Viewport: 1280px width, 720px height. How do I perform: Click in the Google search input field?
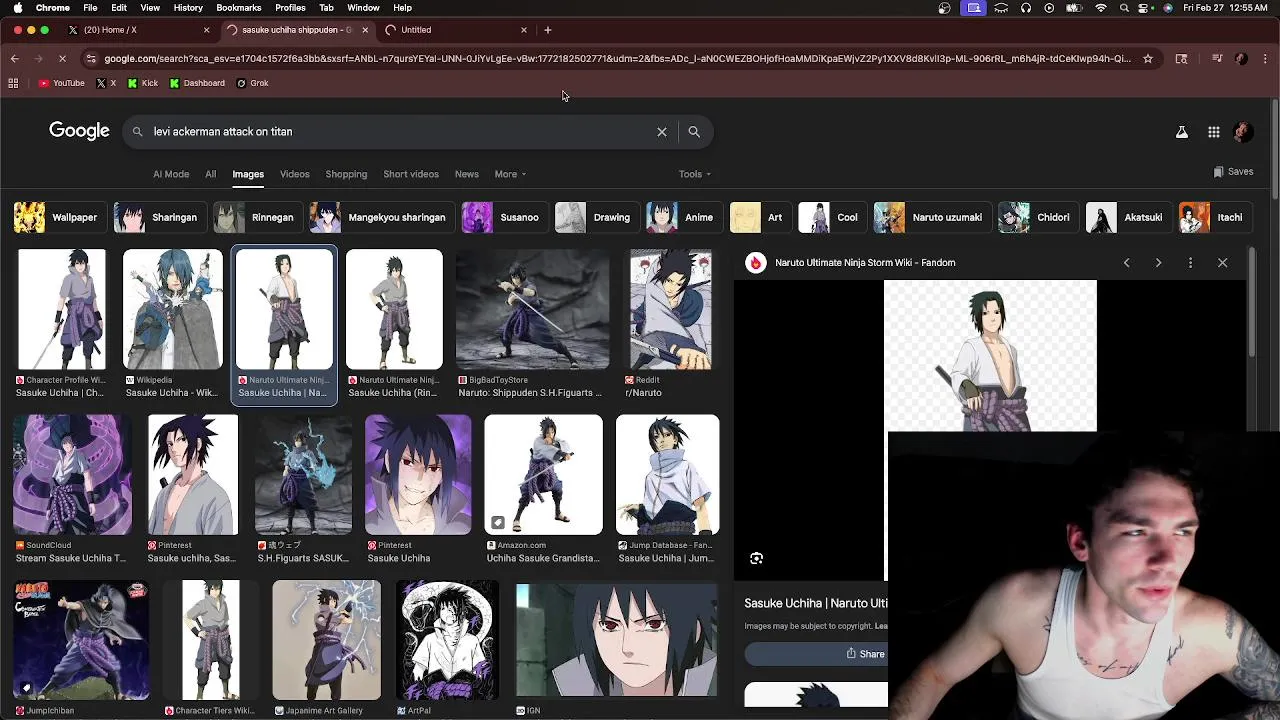pyautogui.click(x=400, y=132)
